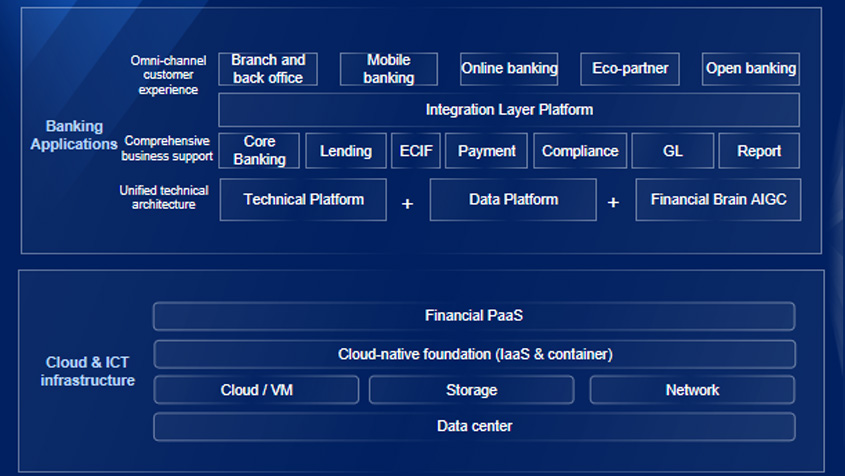This screenshot has height=476, width=845.
Task: Open the Report module
Action: (759, 151)
